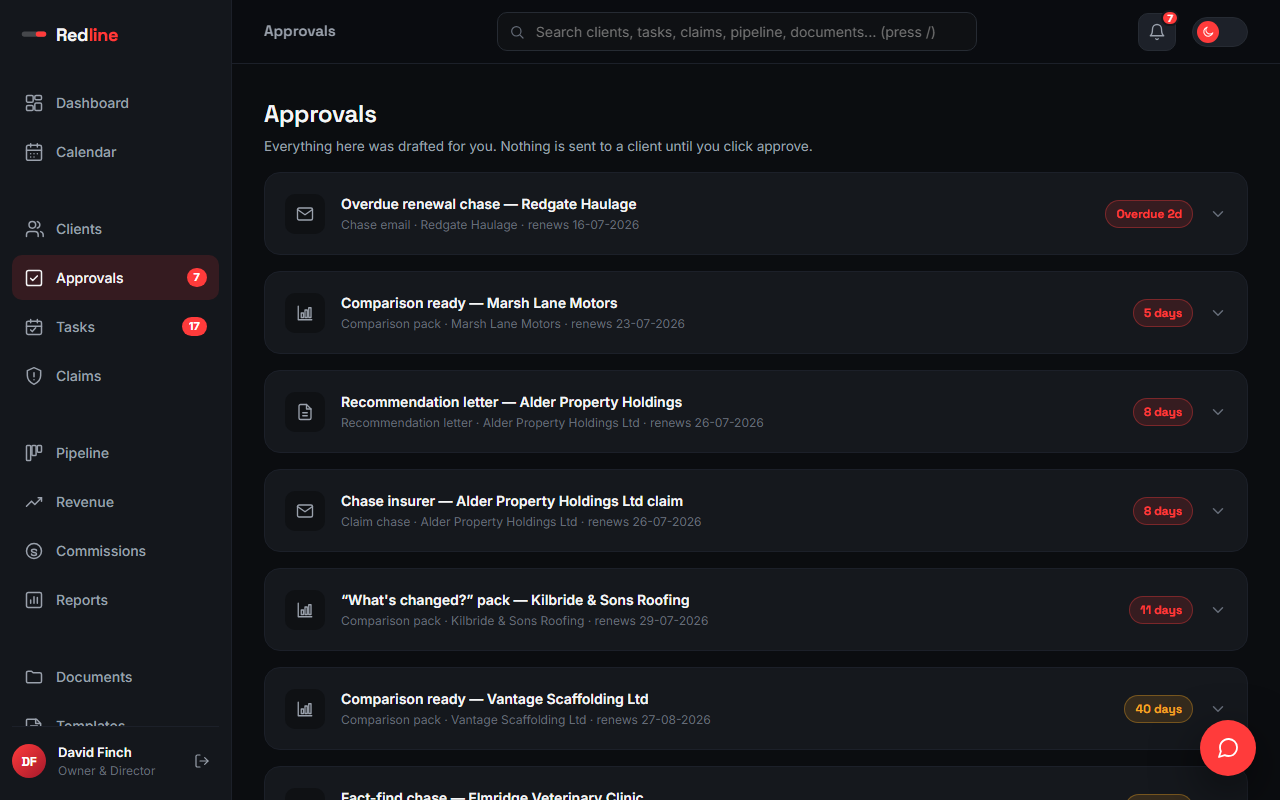Click the 40 days badge
The width and height of the screenshot is (1280, 800).
coord(1159,709)
